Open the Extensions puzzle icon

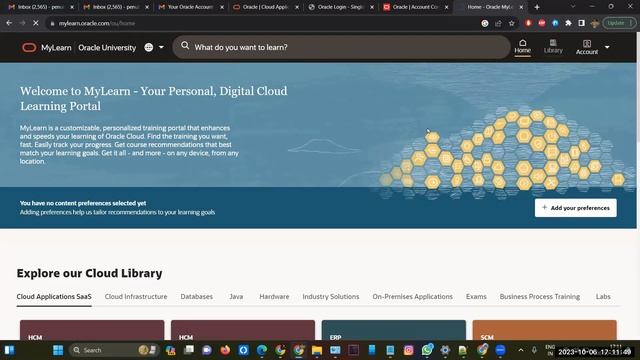(x=568, y=23)
